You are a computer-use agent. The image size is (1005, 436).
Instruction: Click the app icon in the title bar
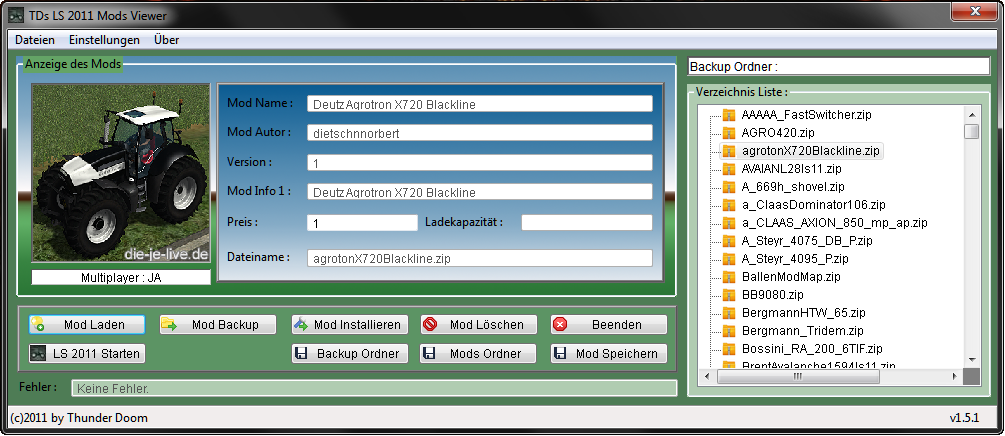pyautogui.click(x=16, y=15)
